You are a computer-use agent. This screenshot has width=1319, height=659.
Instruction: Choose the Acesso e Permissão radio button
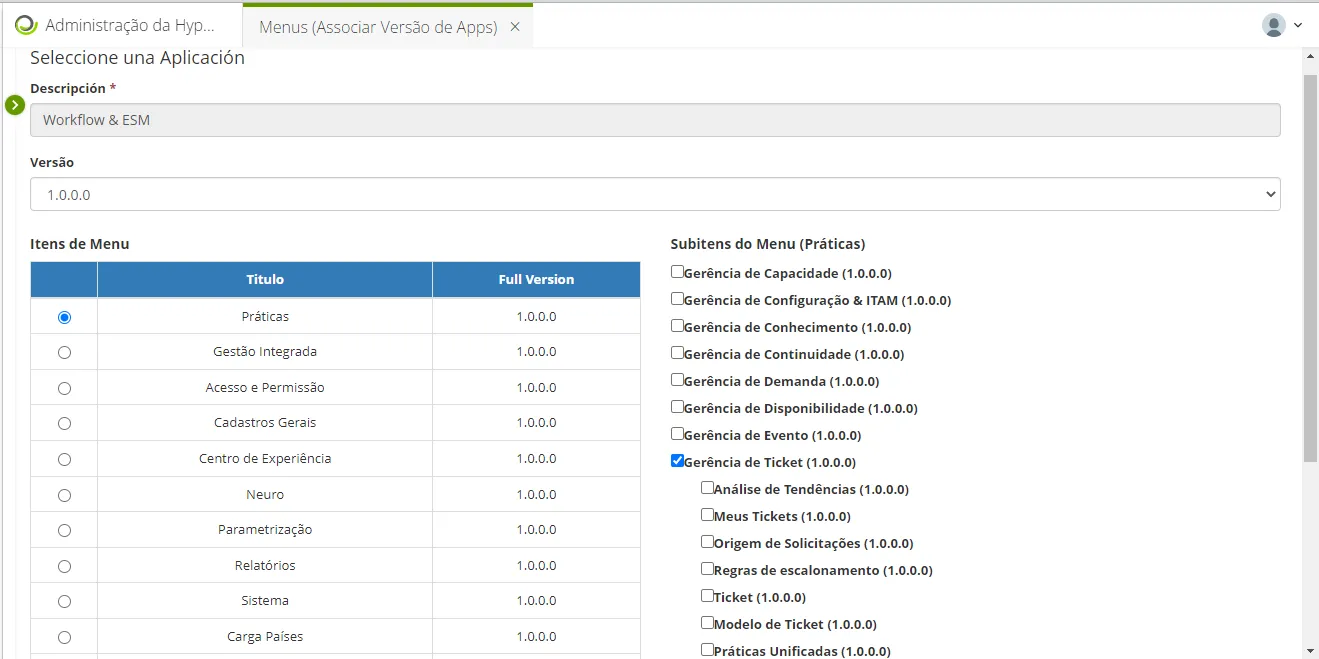[x=65, y=388]
